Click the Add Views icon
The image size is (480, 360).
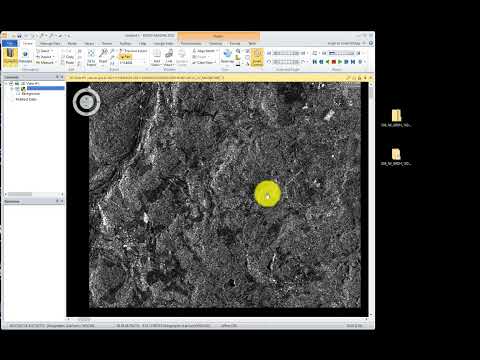(x=156, y=57)
